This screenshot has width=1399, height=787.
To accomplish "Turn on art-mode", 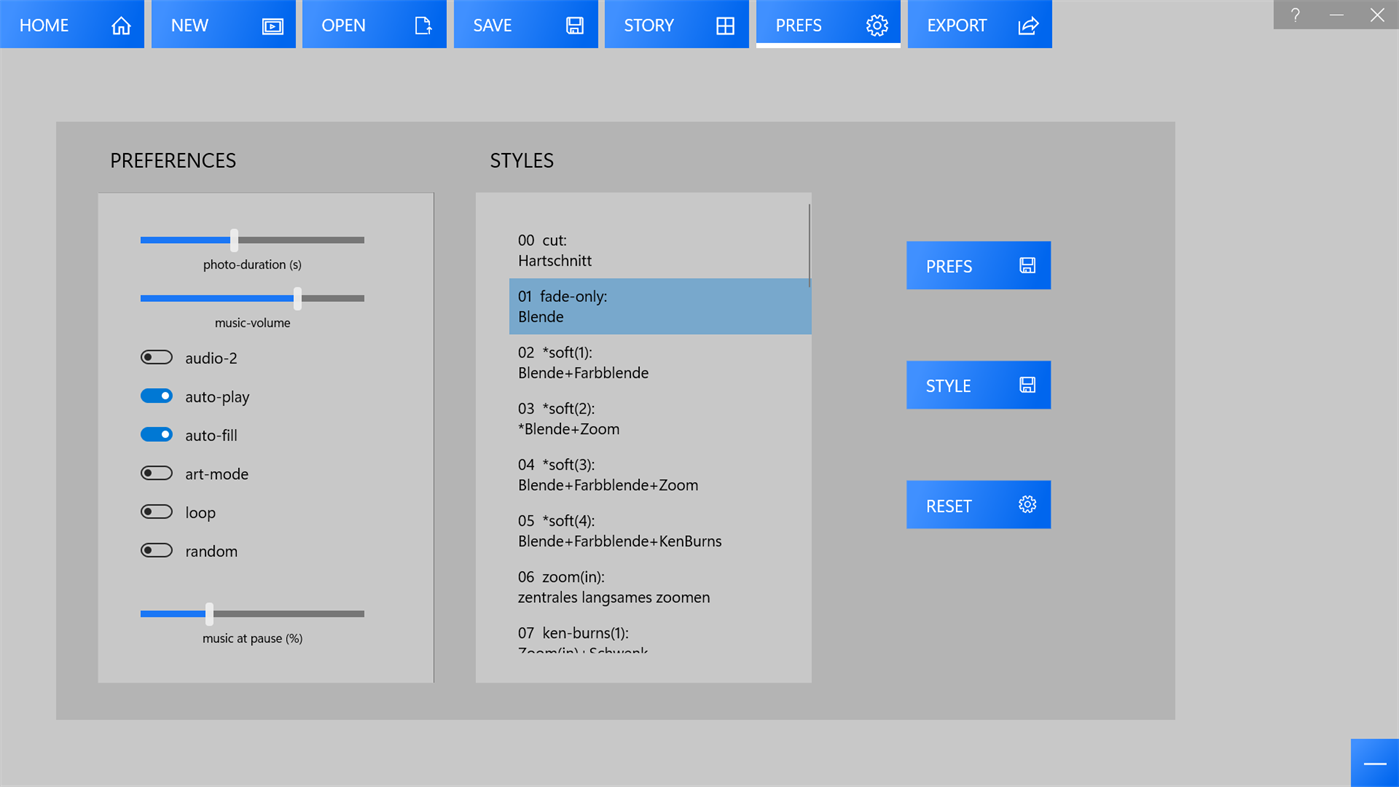I will 156,473.
